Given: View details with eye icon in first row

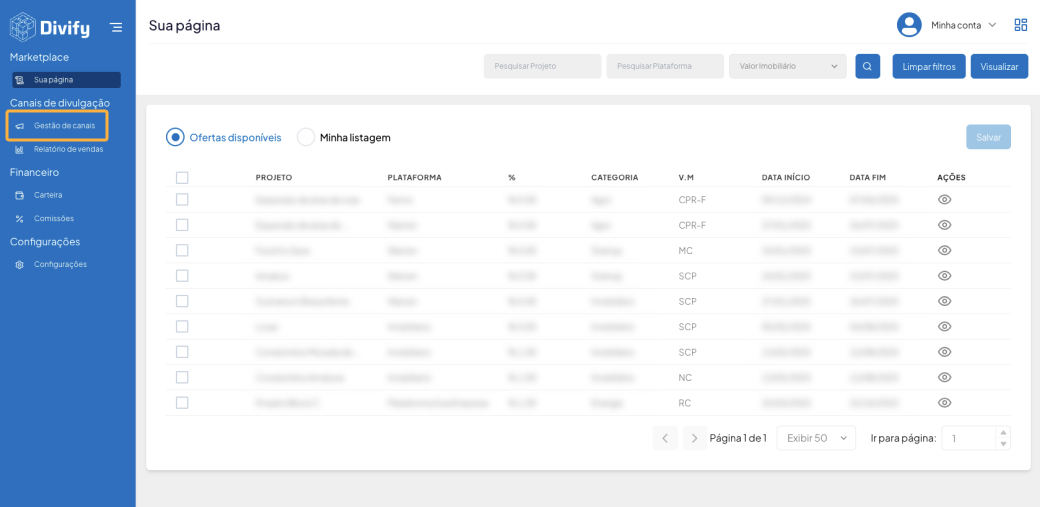Looking at the screenshot, I should 944,200.
